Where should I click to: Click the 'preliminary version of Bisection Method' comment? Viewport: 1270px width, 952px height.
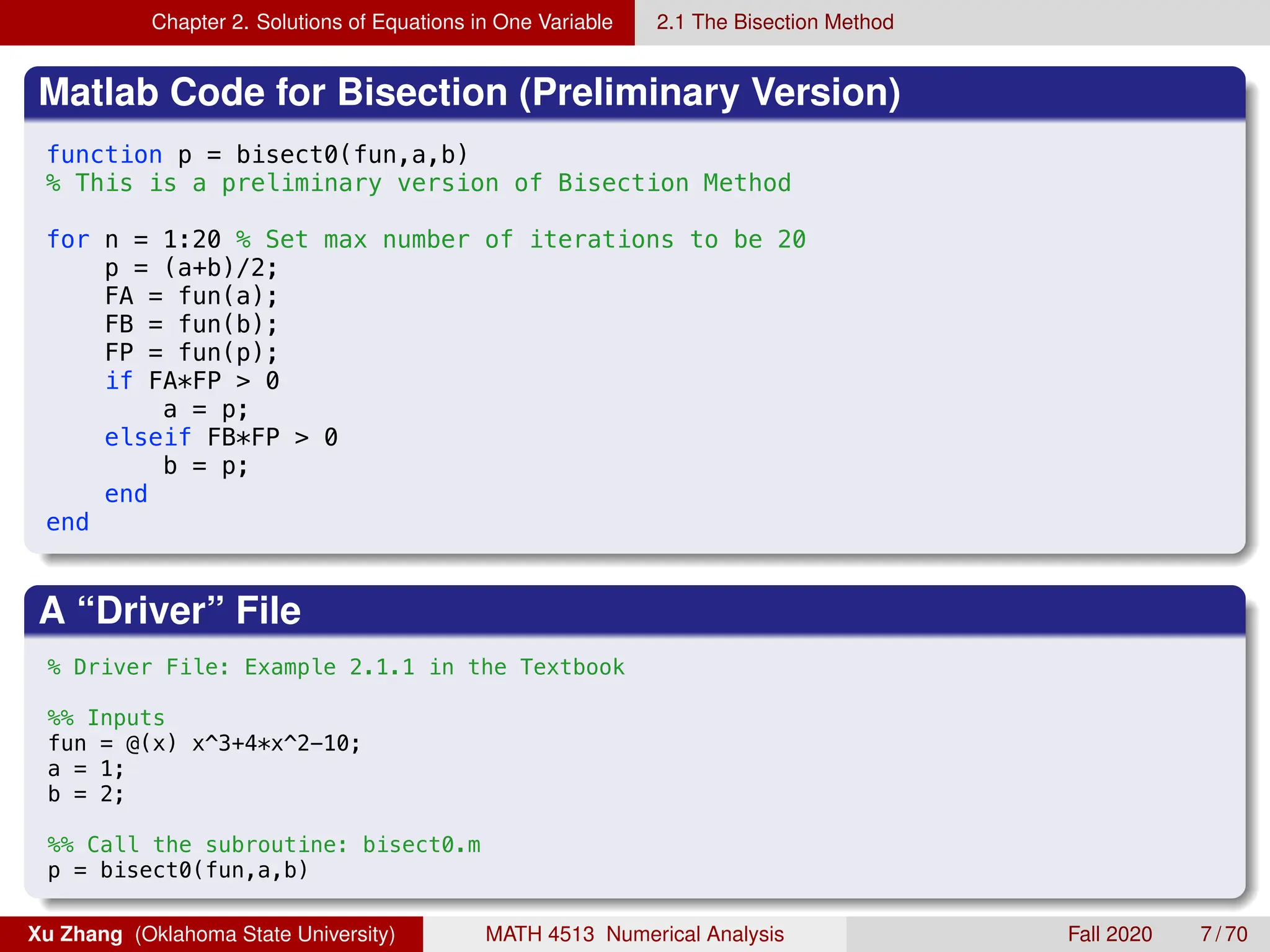click(419, 183)
